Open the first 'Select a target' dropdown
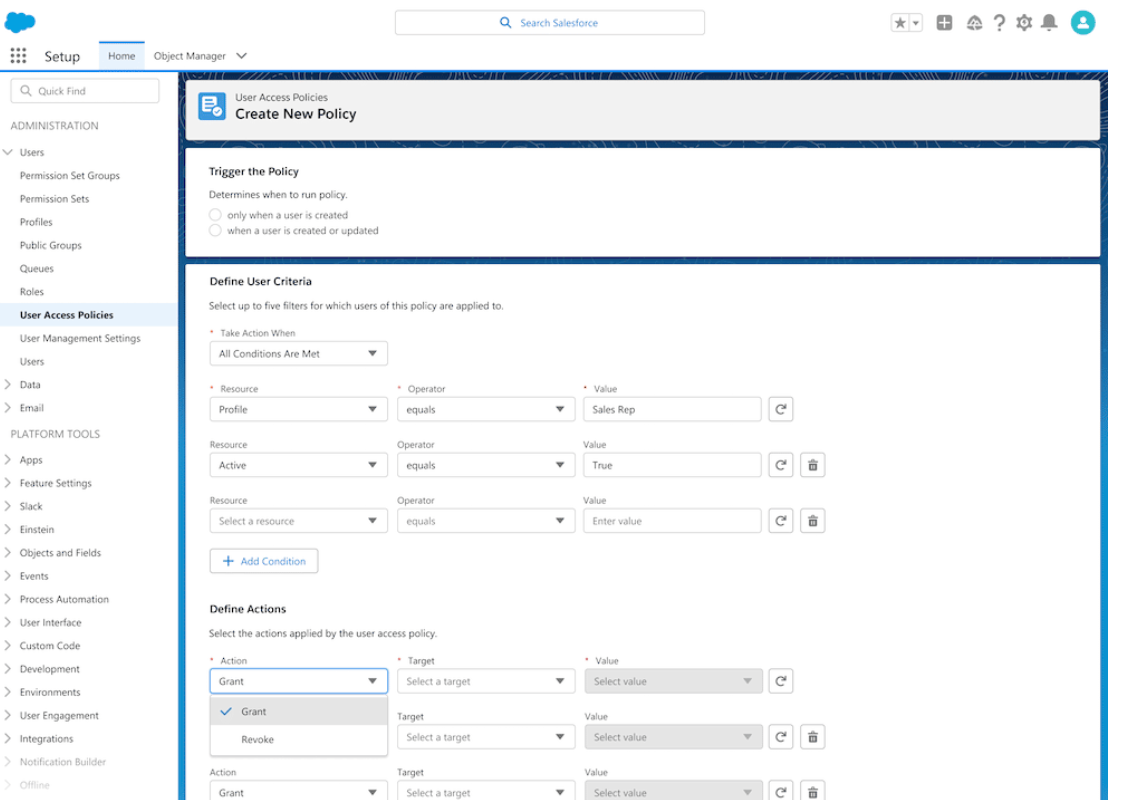 [486, 681]
